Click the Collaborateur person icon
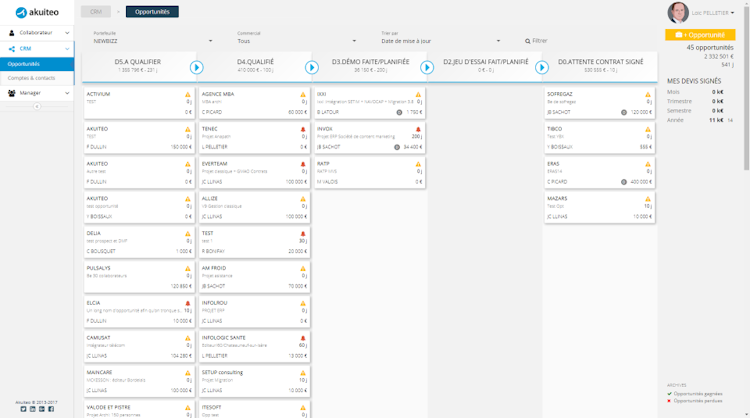 12,33
